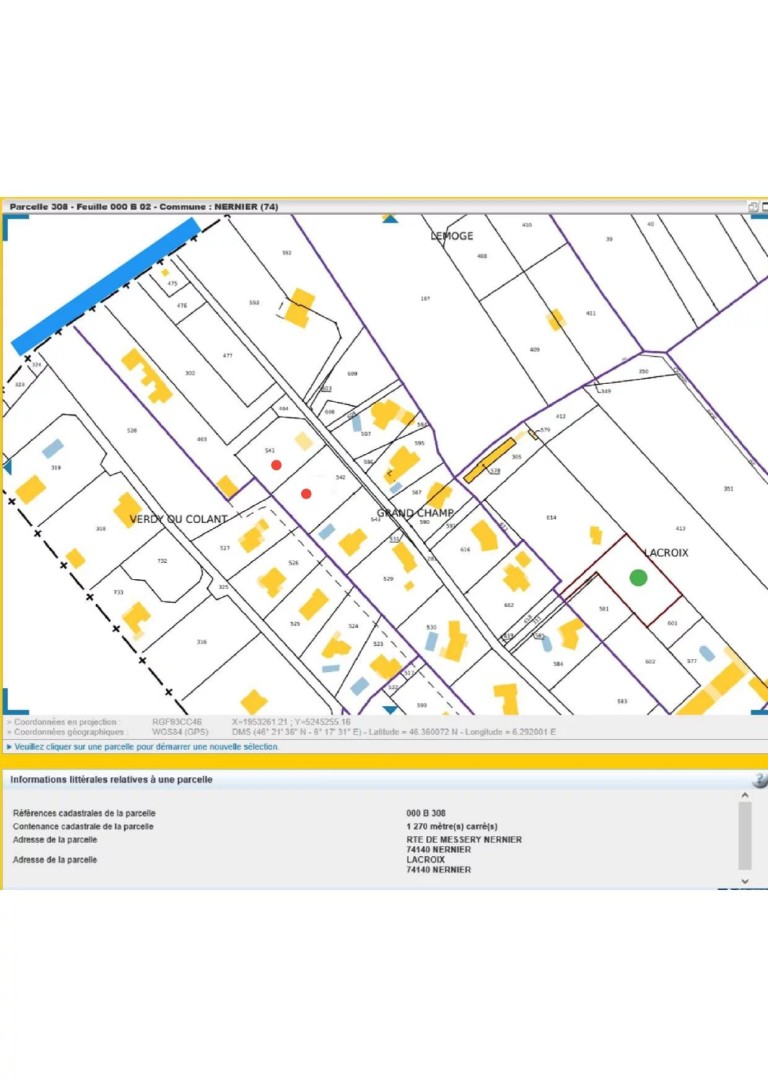Pan the map south with bottom arrow
The image size is (768, 1087).
point(390,710)
